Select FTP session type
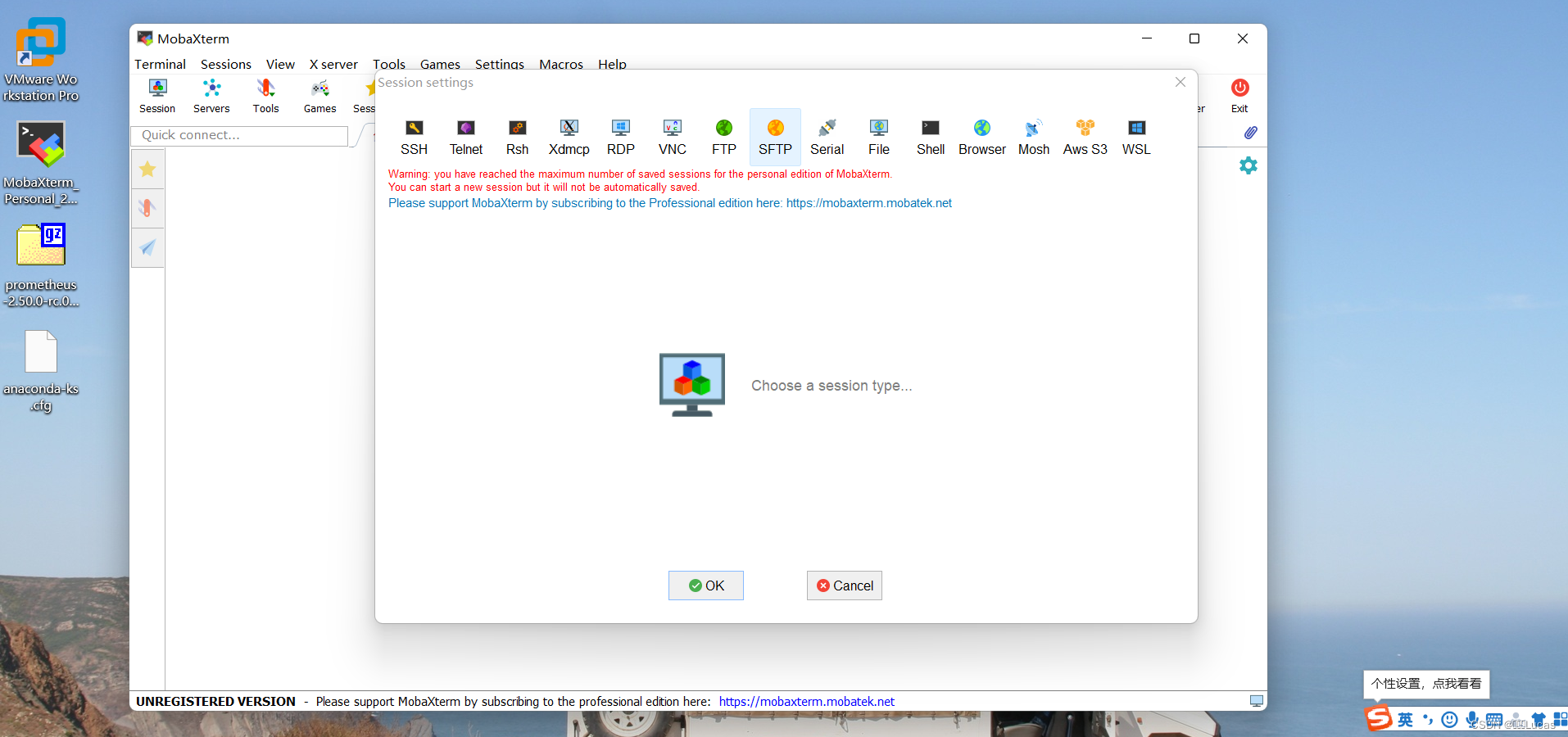Image resolution: width=1568 pixels, height=737 pixels. [x=724, y=137]
